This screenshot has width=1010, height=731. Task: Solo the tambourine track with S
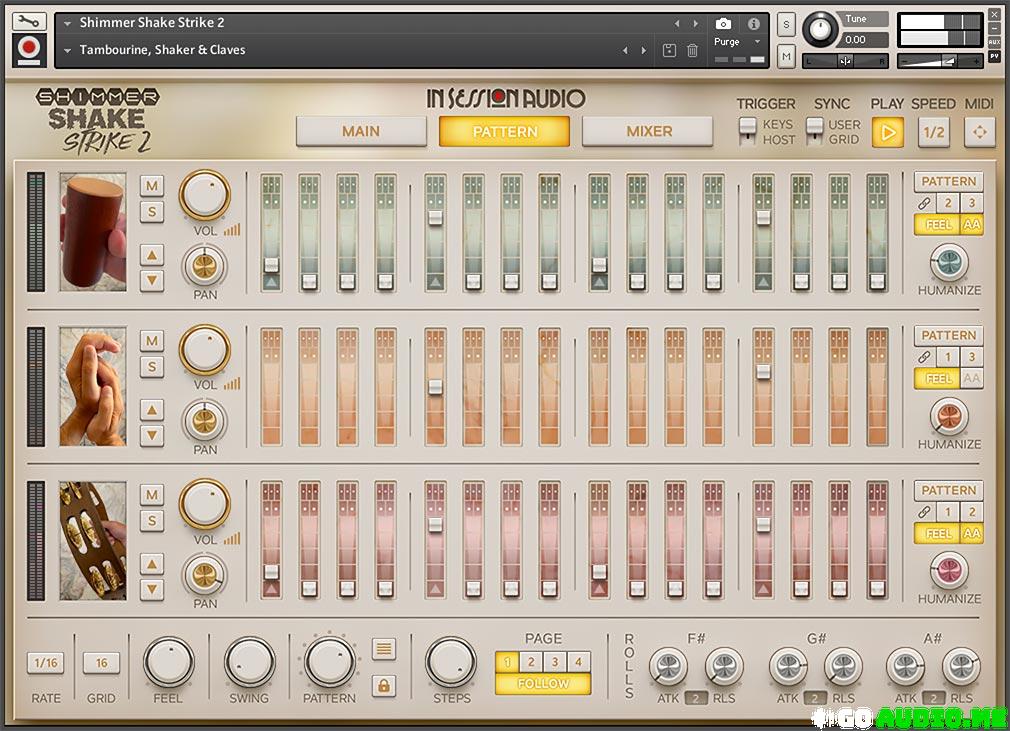(152, 520)
